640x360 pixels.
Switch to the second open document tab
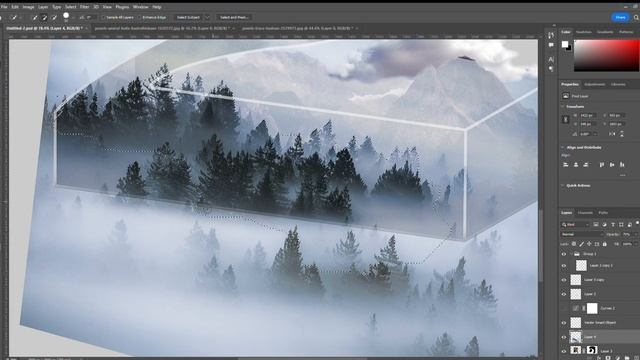click(x=162, y=28)
